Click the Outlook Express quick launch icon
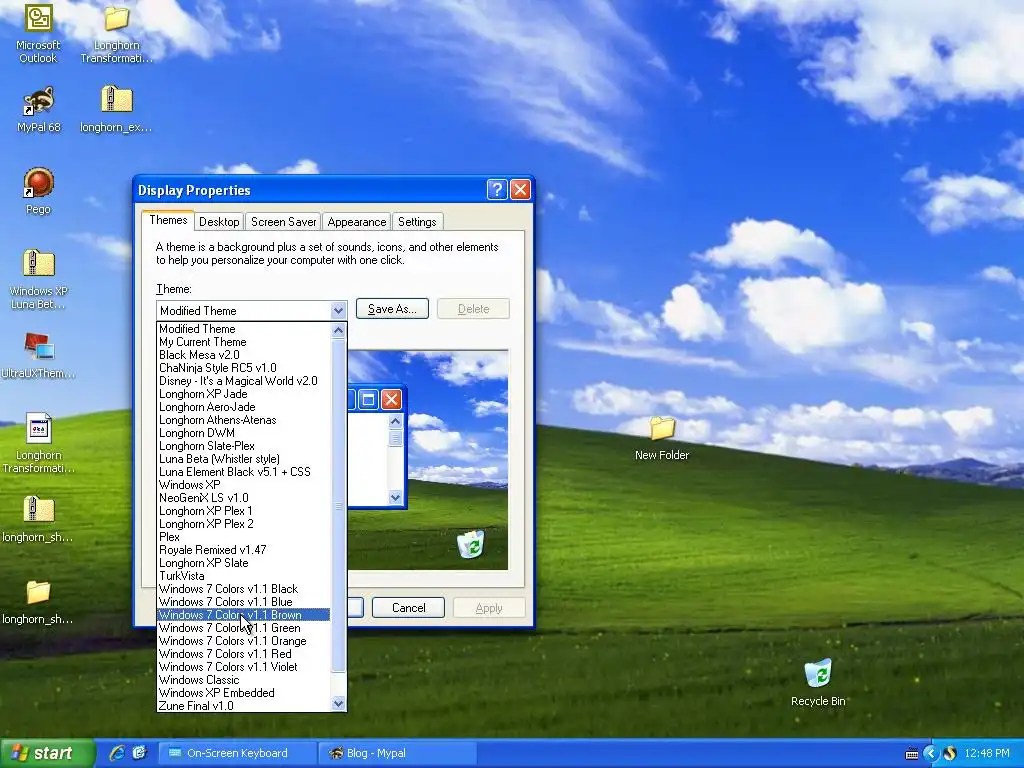The width and height of the screenshot is (1024, 768). click(x=139, y=753)
